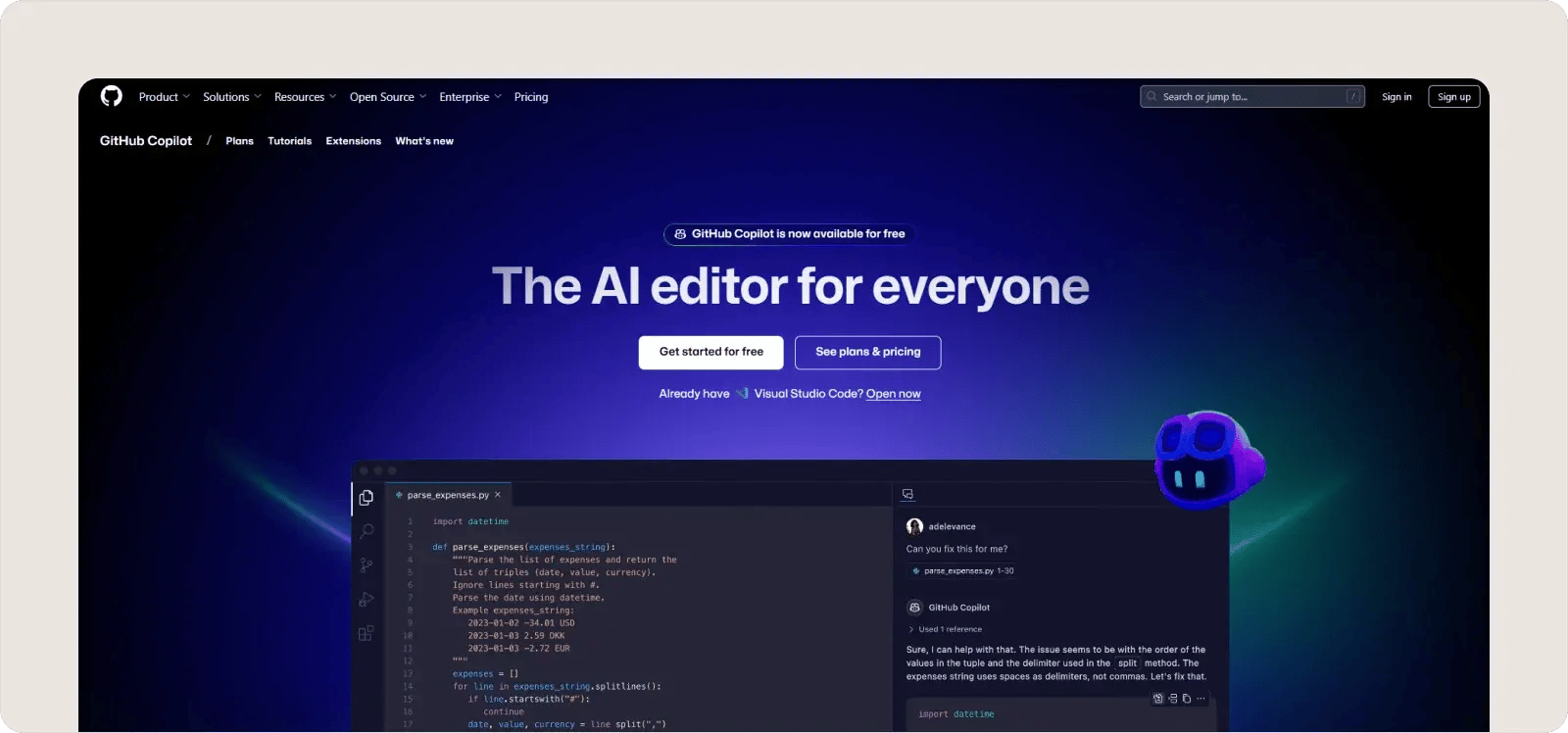Click the adelevance user avatar
The height and width of the screenshot is (733, 1568).
point(914,526)
